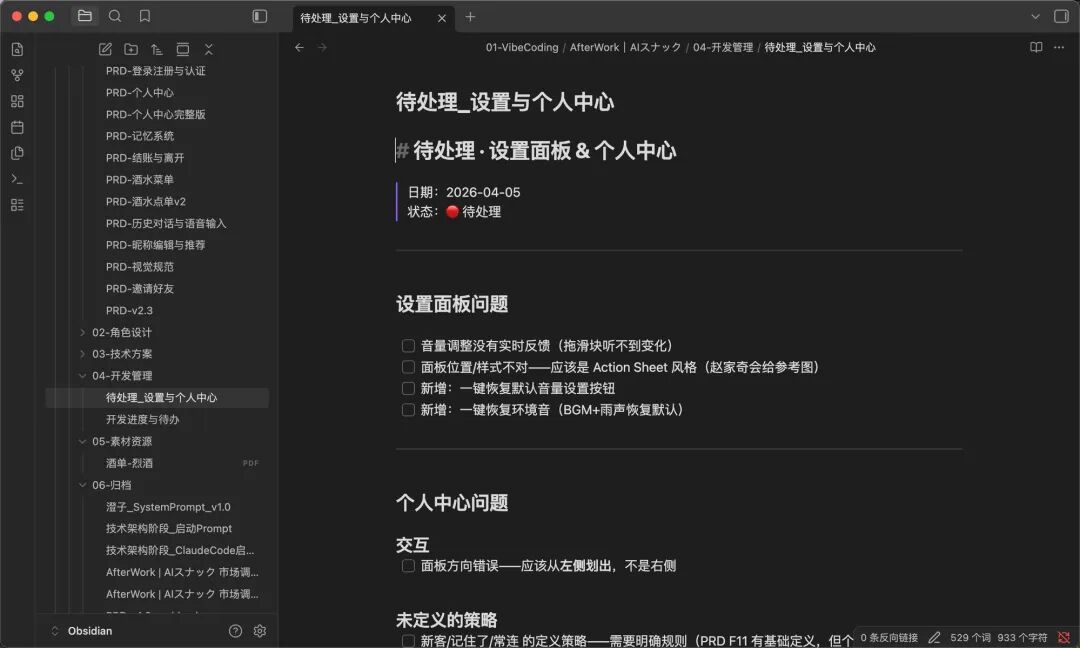
Task: Open Obsidian settings gear icon
Action: (260, 631)
